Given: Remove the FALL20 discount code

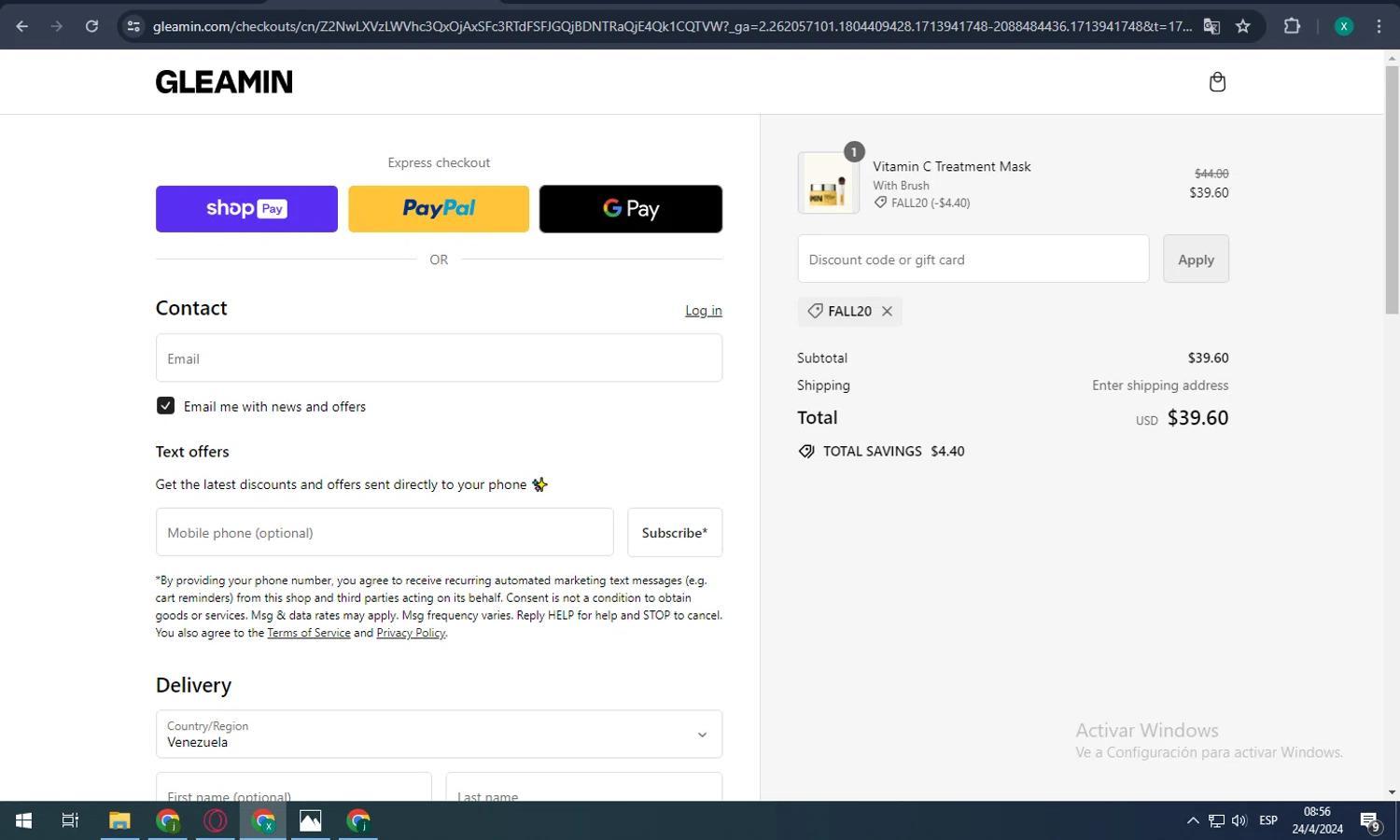Looking at the screenshot, I should (888, 311).
